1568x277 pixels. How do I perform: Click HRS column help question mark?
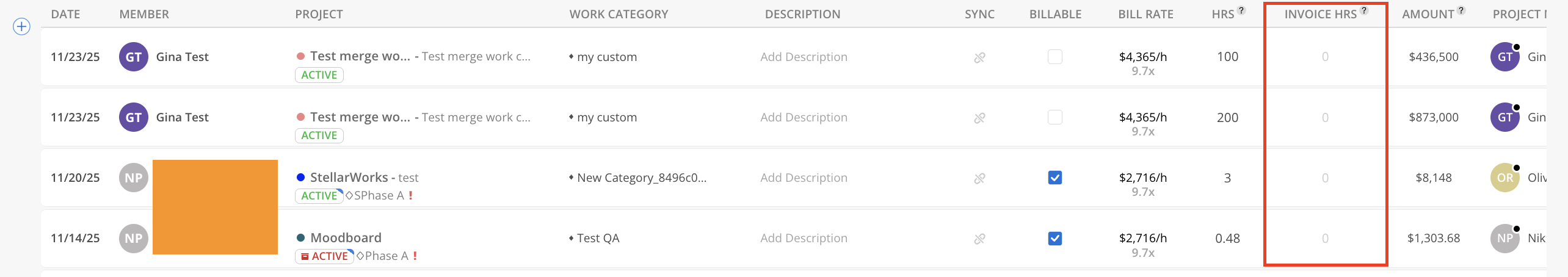[x=1241, y=10]
